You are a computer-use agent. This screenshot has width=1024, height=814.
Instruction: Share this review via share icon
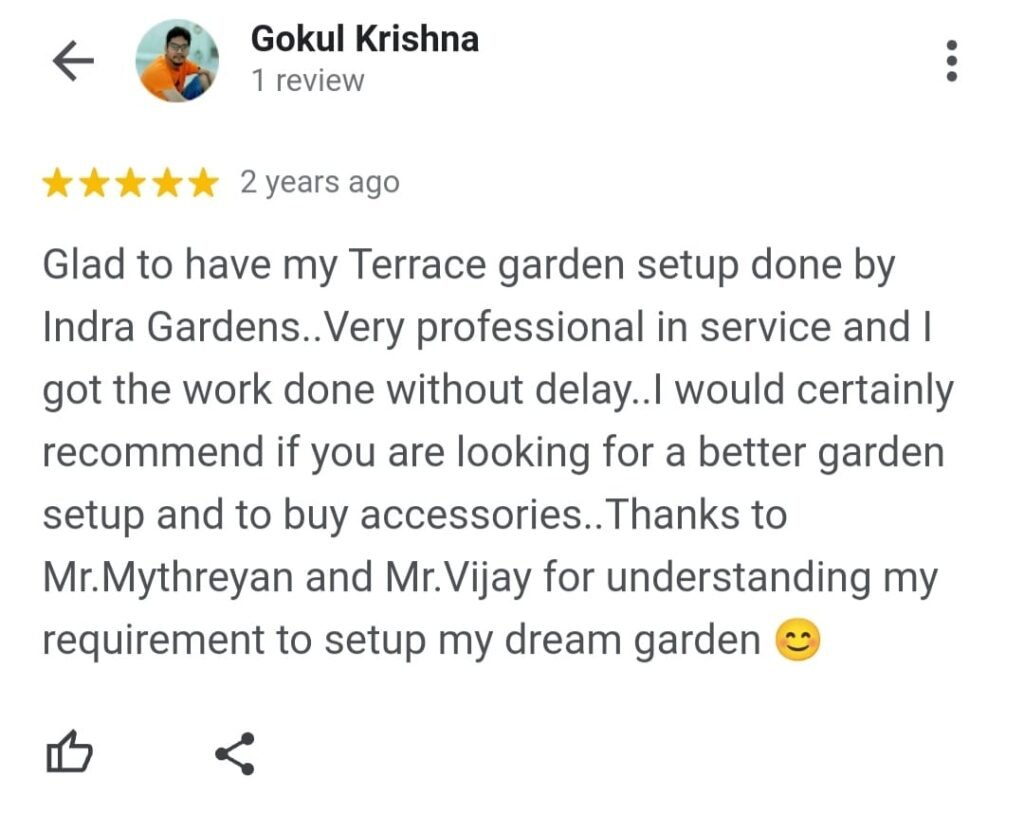(235, 753)
